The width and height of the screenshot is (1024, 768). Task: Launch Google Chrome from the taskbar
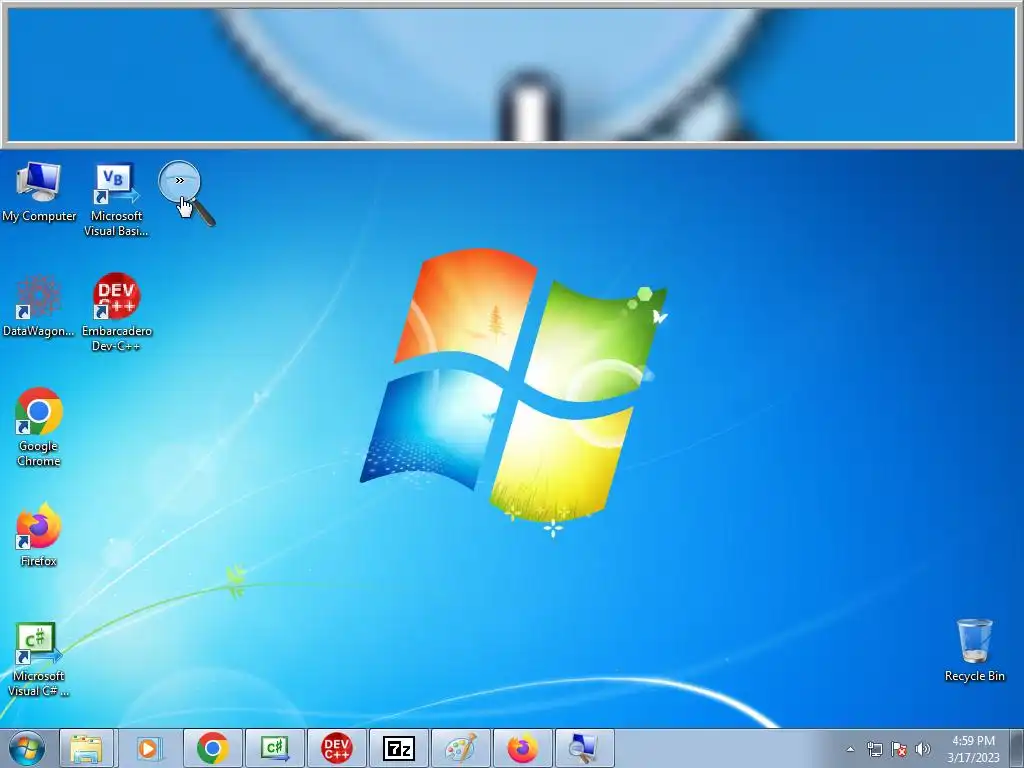(x=212, y=748)
